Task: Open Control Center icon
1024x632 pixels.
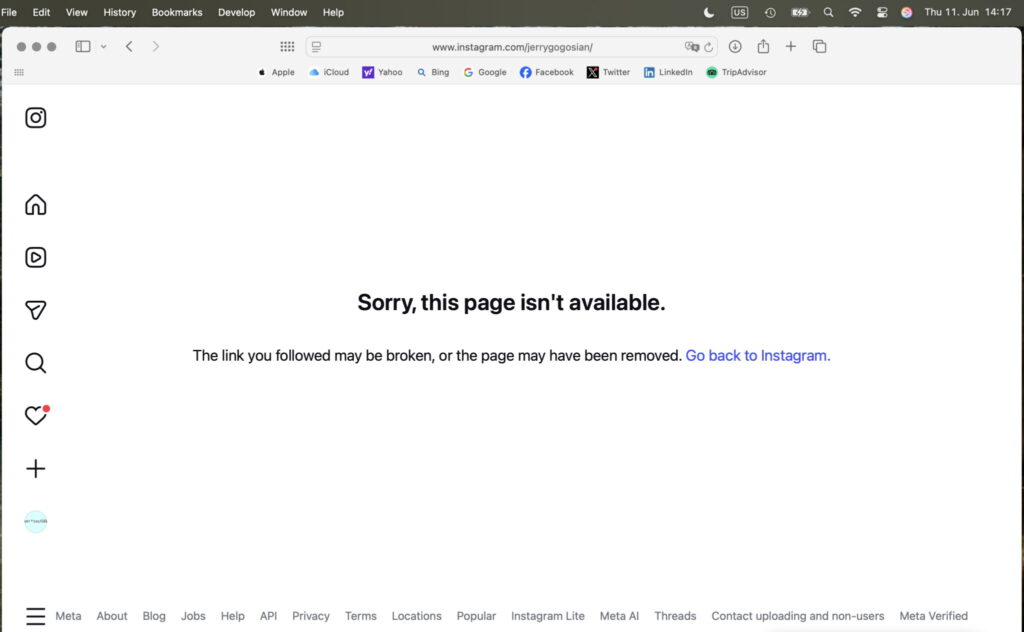Action: click(882, 12)
